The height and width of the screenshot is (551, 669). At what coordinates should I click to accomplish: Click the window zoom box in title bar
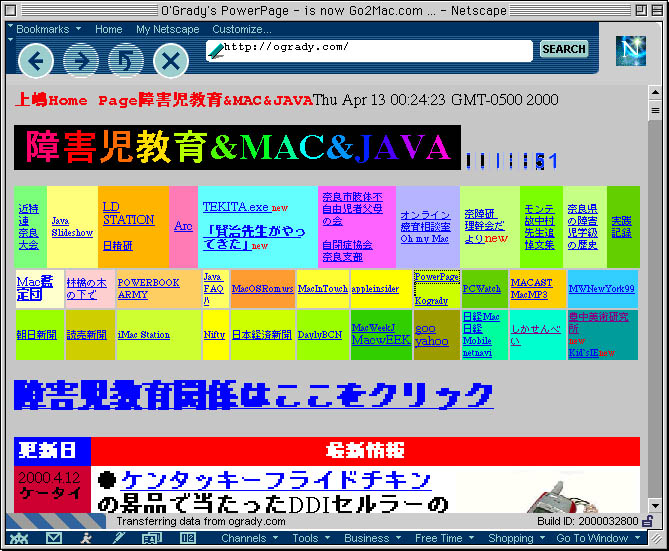click(x=640, y=10)
